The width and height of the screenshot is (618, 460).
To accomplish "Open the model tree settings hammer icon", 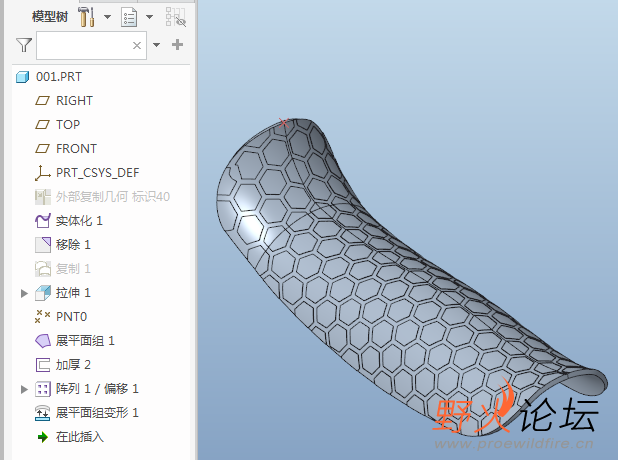I will click(x=86, y=17).
